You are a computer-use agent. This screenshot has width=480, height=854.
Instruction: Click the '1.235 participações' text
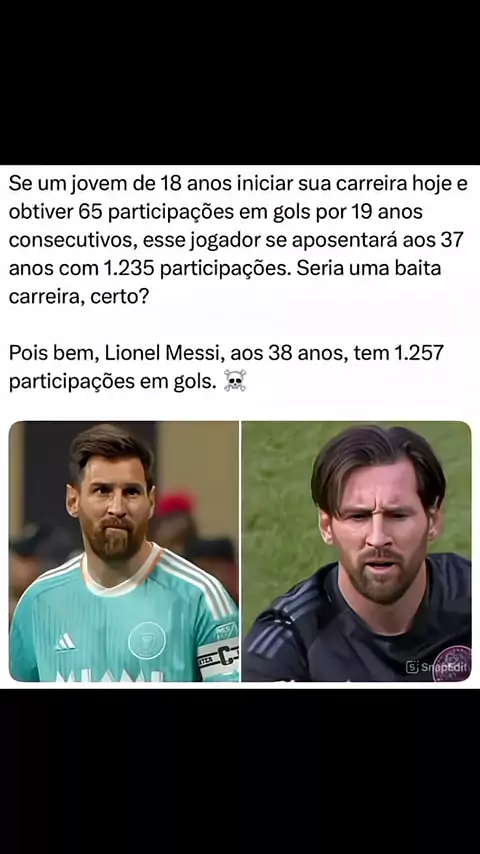point(195,269)
